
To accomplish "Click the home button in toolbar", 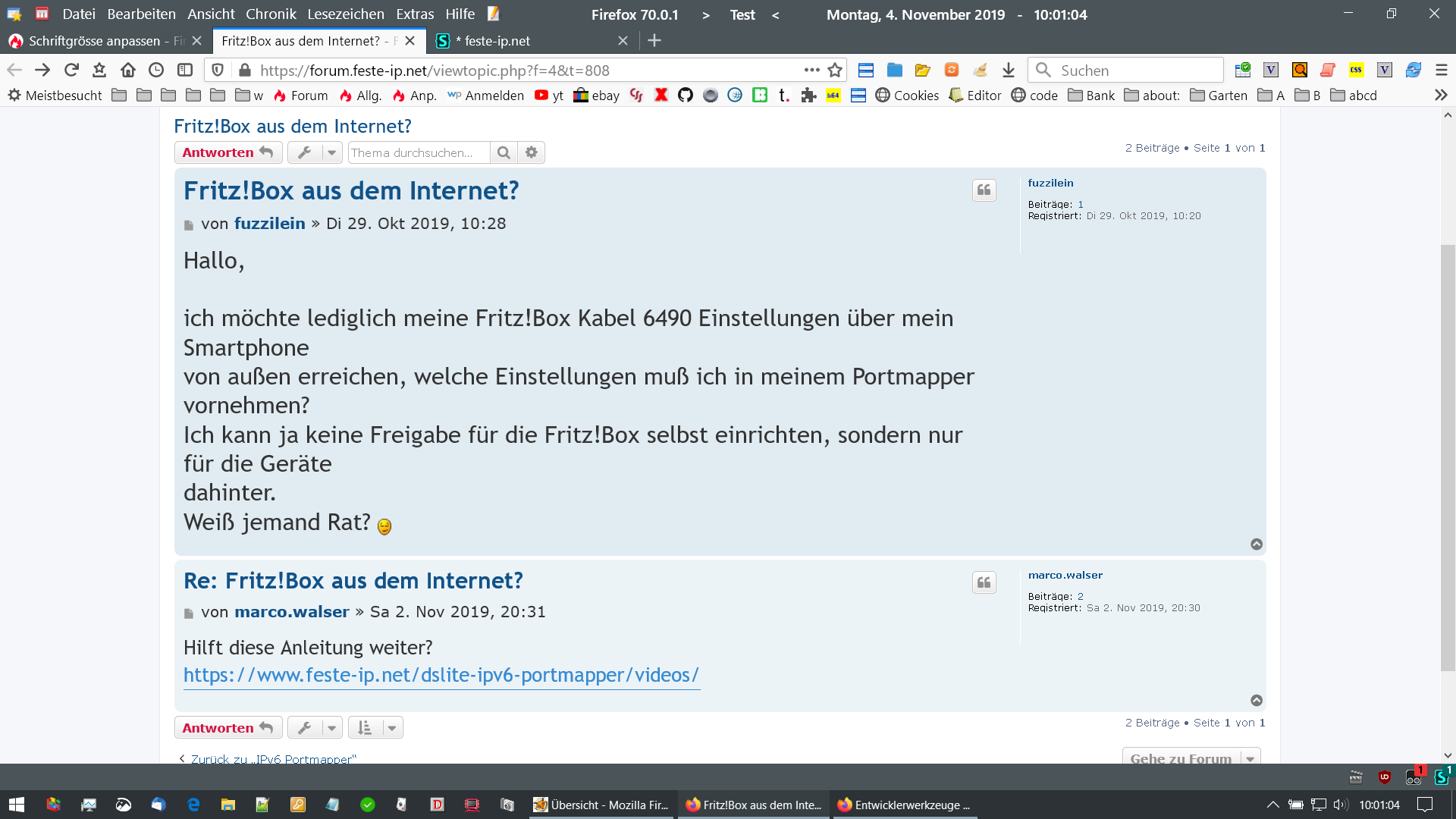I will point(127,71).
